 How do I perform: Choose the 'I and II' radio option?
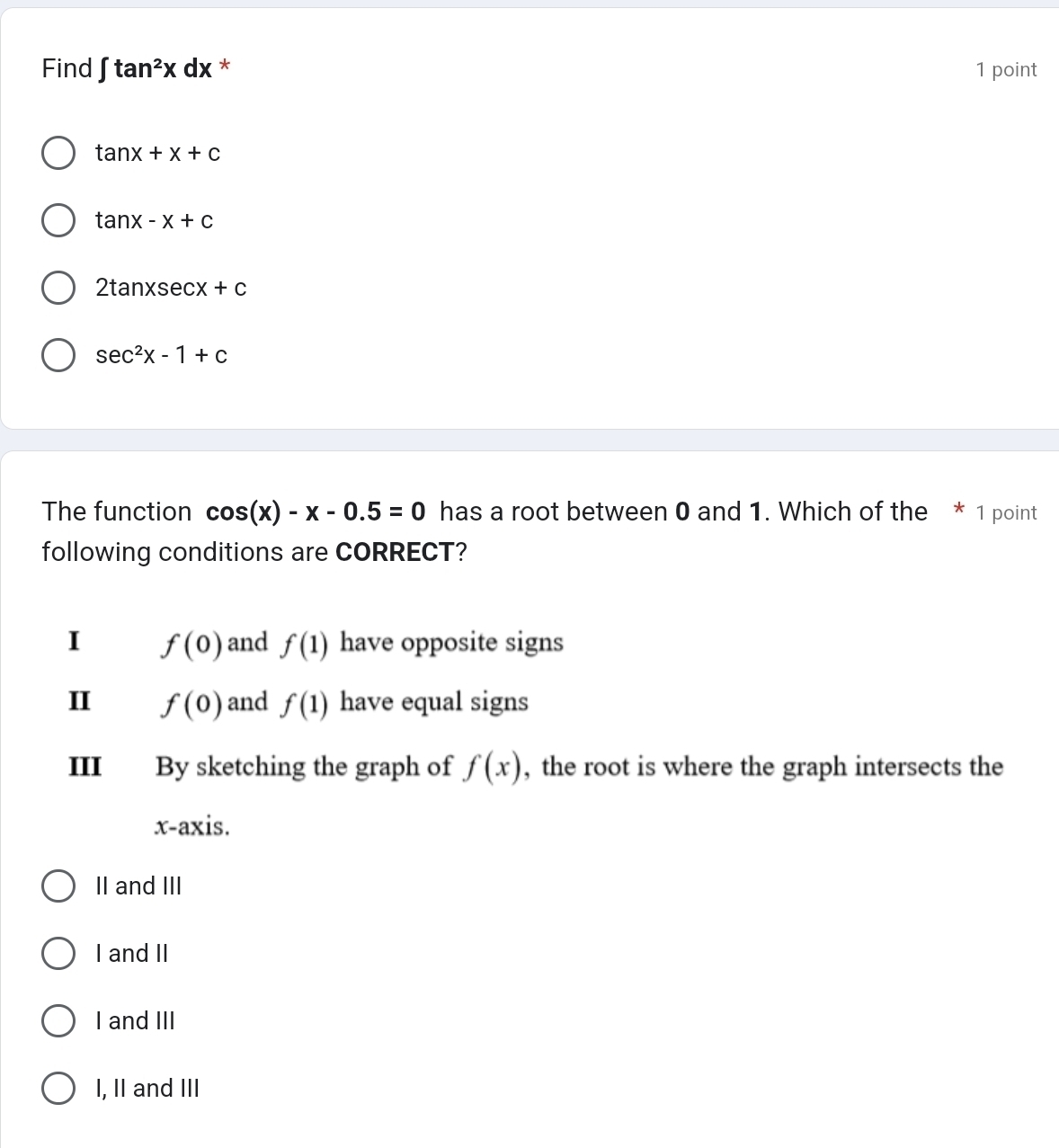58,954
